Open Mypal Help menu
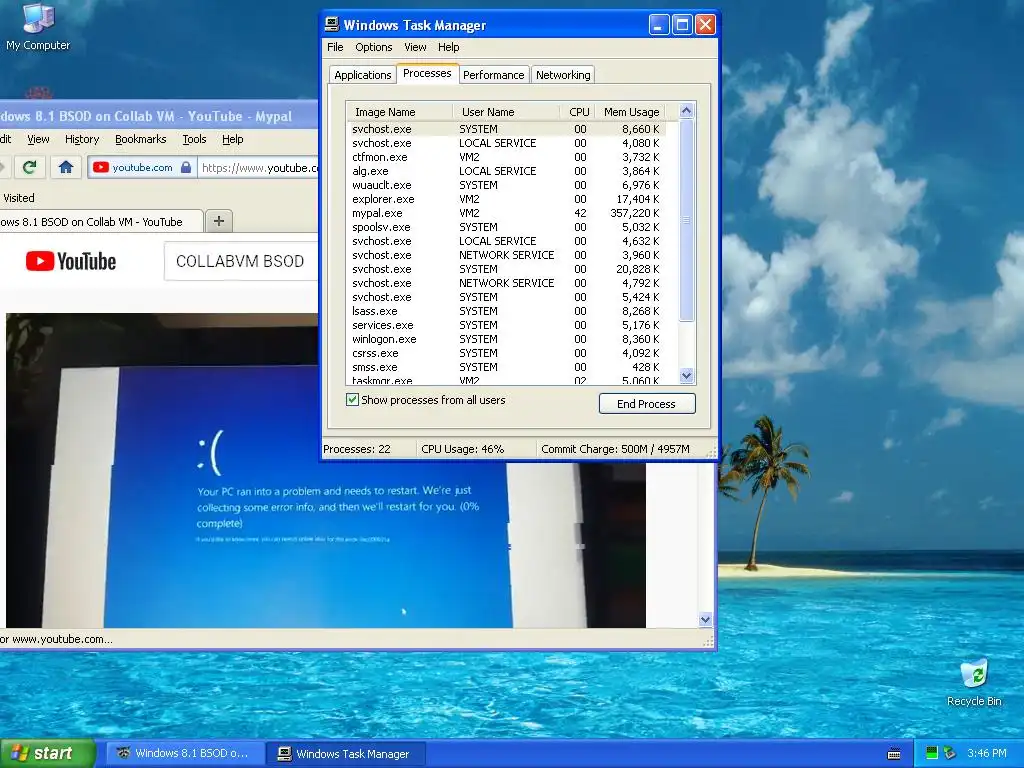Viewport: 1024px width, 768px height. pos(232,139)
